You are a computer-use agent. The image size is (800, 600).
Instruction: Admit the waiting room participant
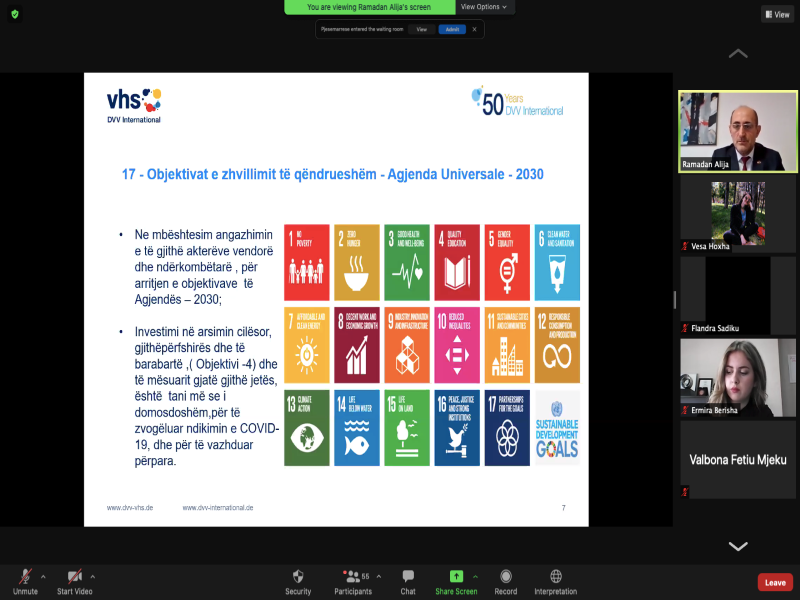[452, 29]
